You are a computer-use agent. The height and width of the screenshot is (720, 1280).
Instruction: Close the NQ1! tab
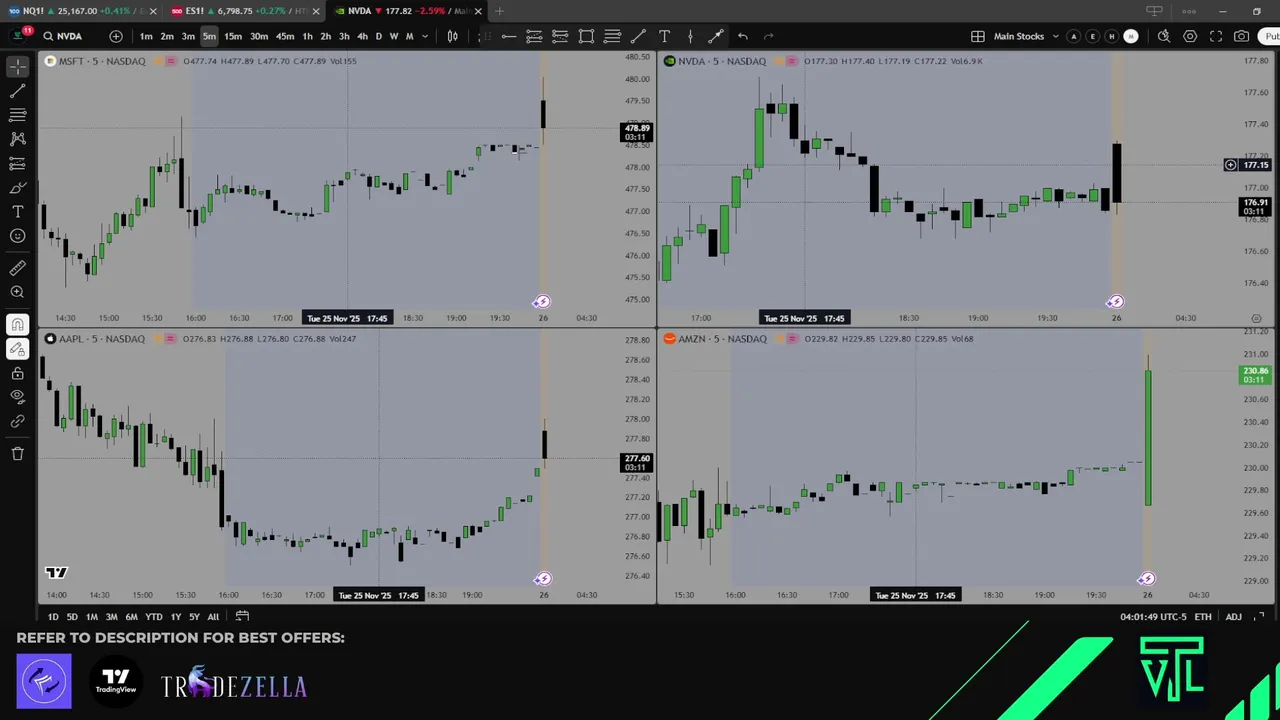click(x=154, y=11)
